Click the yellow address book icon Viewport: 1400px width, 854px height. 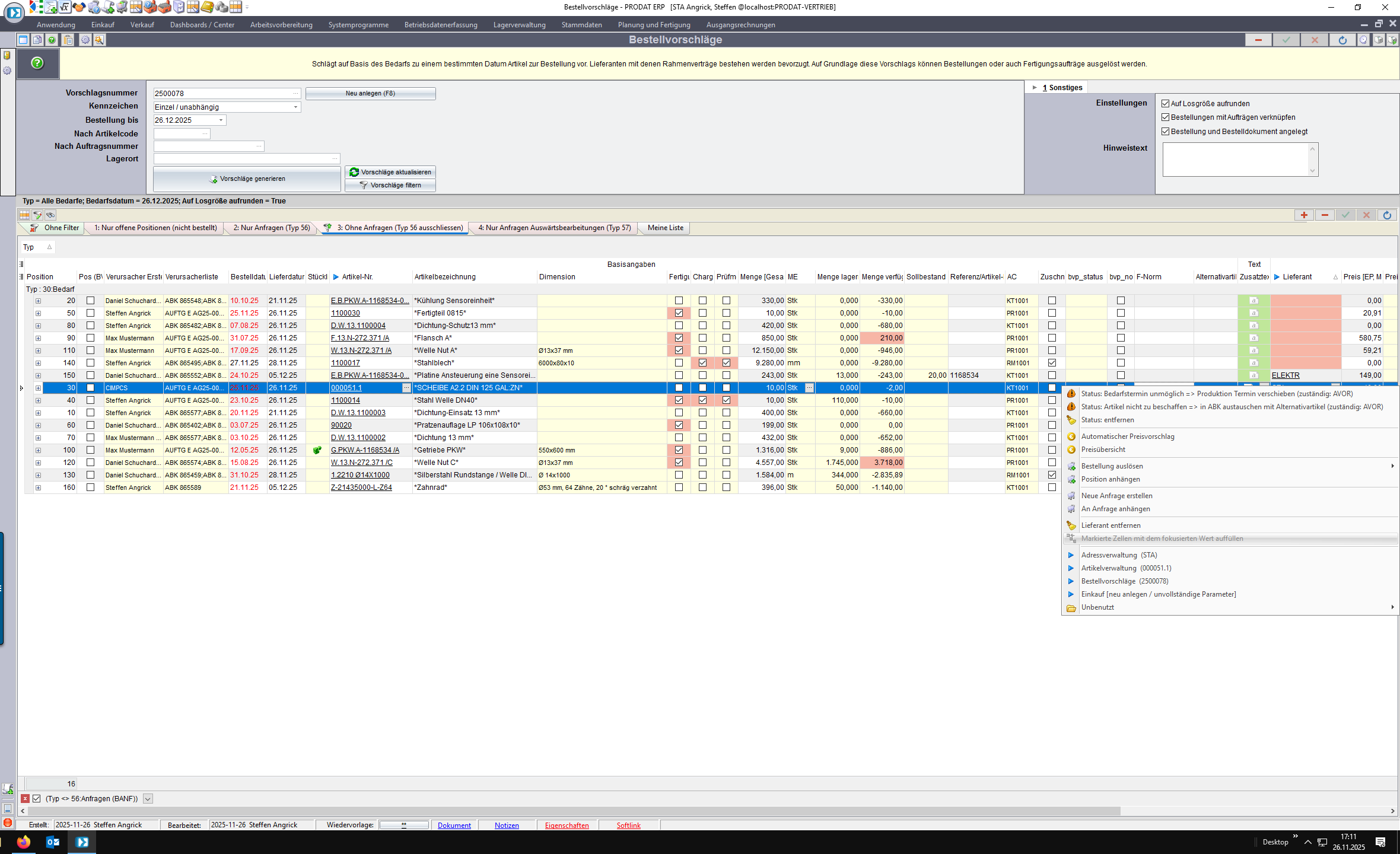pyautogui.click(x=207, y=7)
